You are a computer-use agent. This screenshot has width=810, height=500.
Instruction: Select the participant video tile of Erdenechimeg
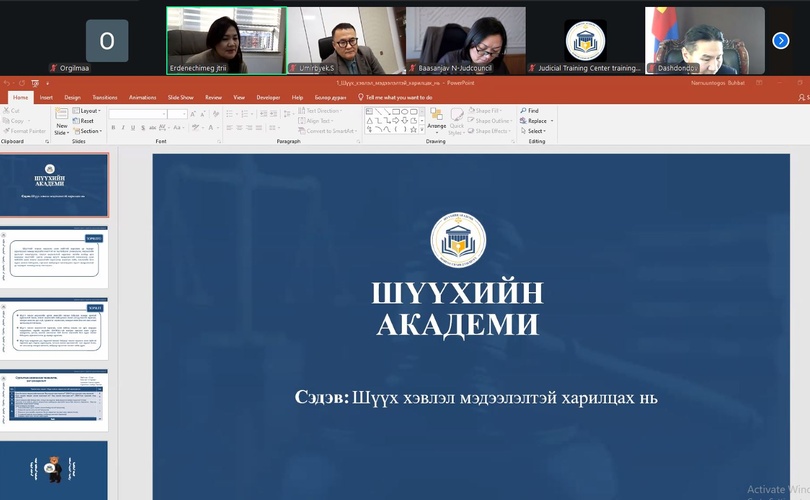[226, 40]
